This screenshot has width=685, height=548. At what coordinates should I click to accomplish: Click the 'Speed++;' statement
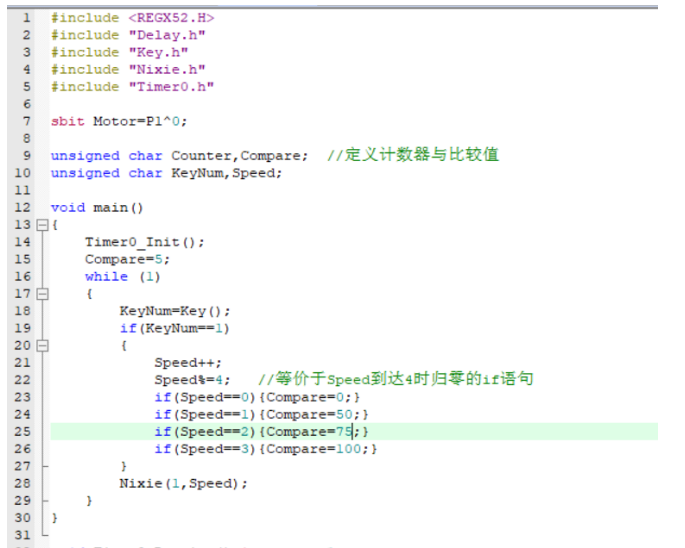188,363
